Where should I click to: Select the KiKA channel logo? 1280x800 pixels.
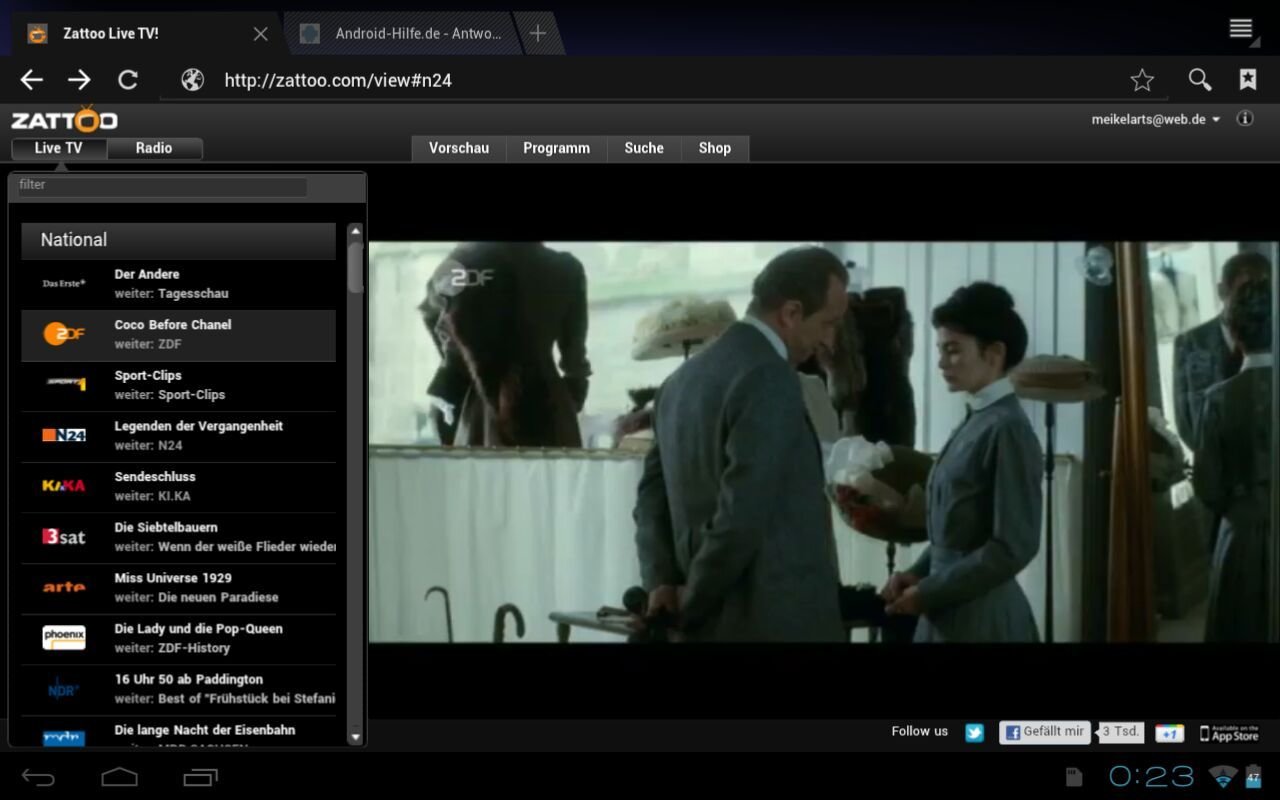click(64, 486)
